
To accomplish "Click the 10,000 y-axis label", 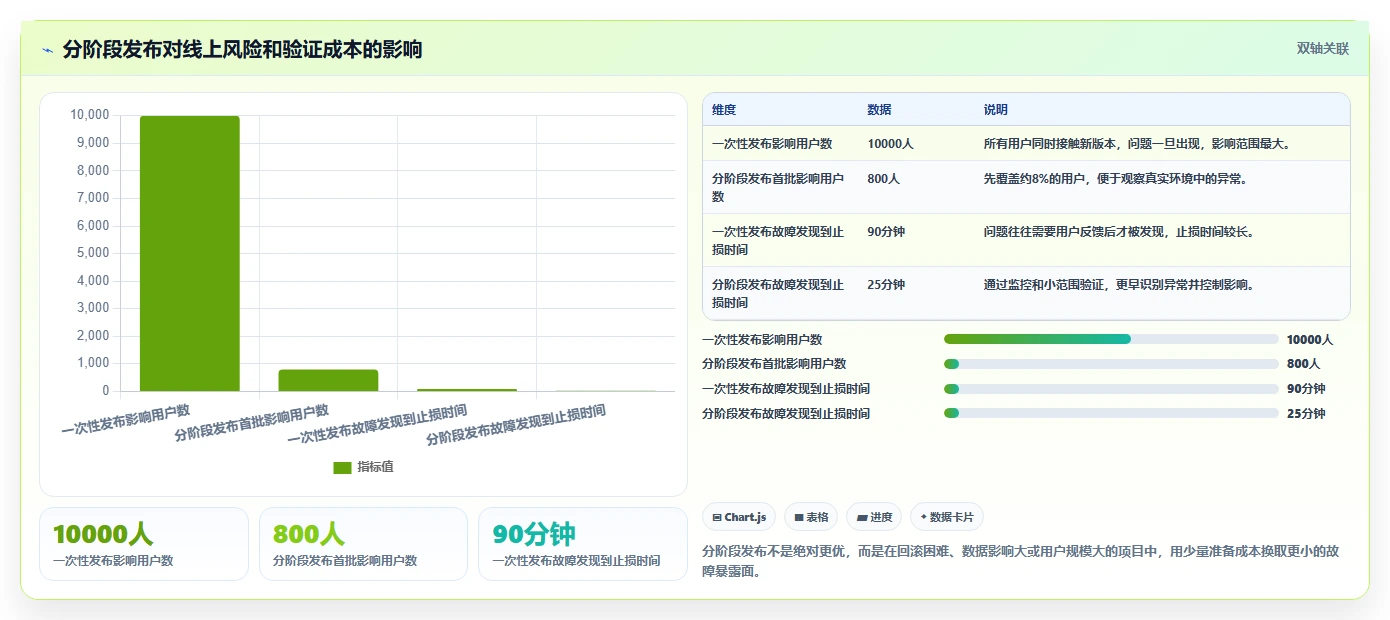I will click(89, 115).
